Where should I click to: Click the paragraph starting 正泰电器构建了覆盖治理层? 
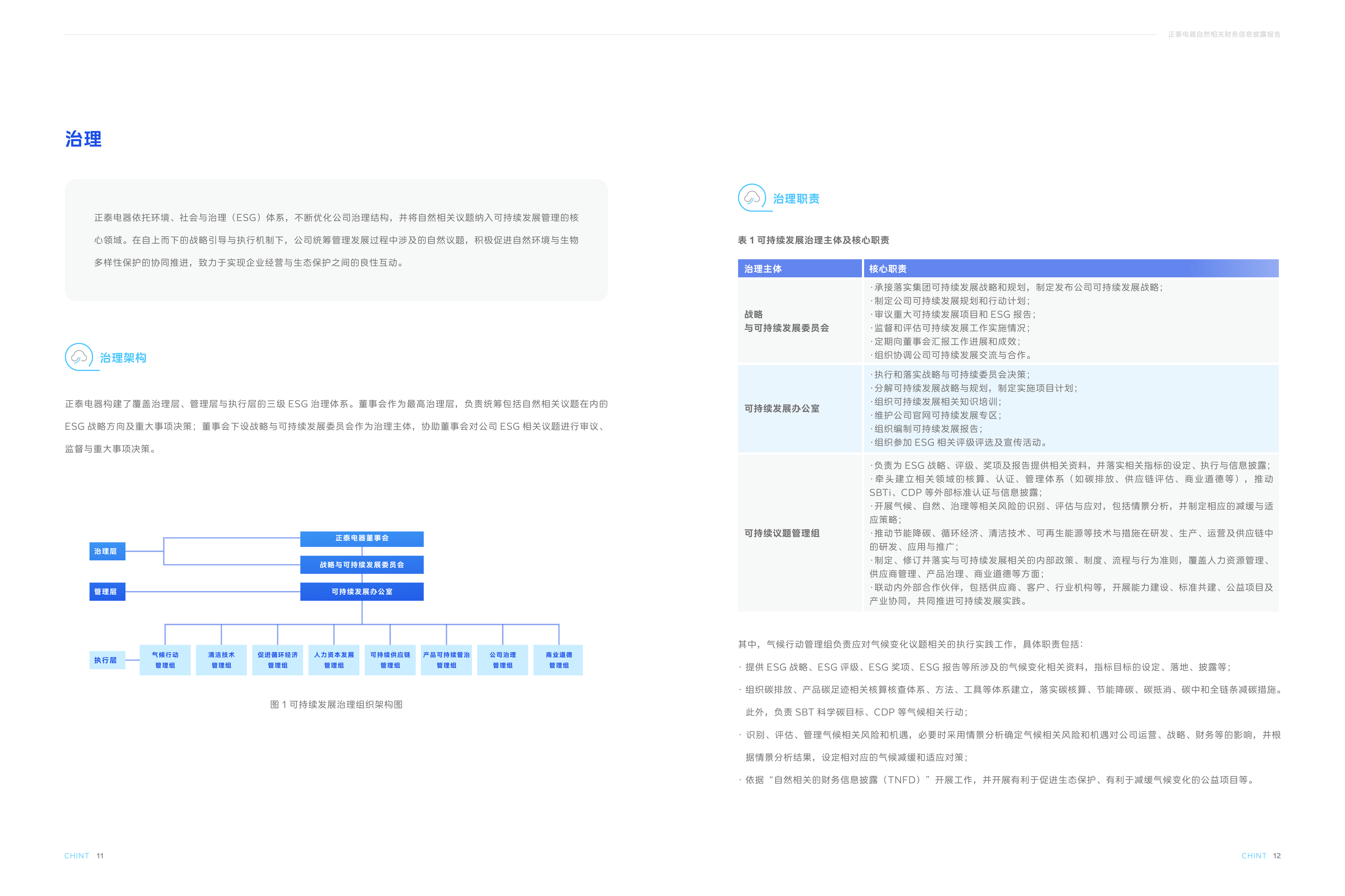pyautogui.click(x=336, y=426)
